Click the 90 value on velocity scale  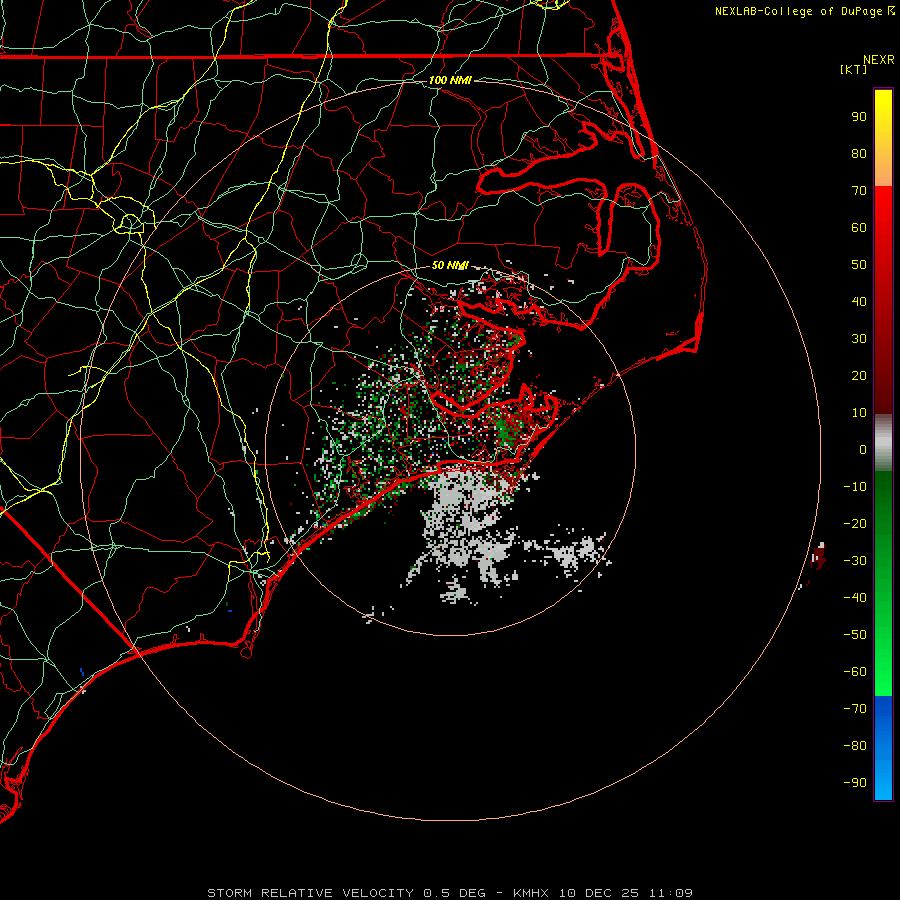(859, 117)
